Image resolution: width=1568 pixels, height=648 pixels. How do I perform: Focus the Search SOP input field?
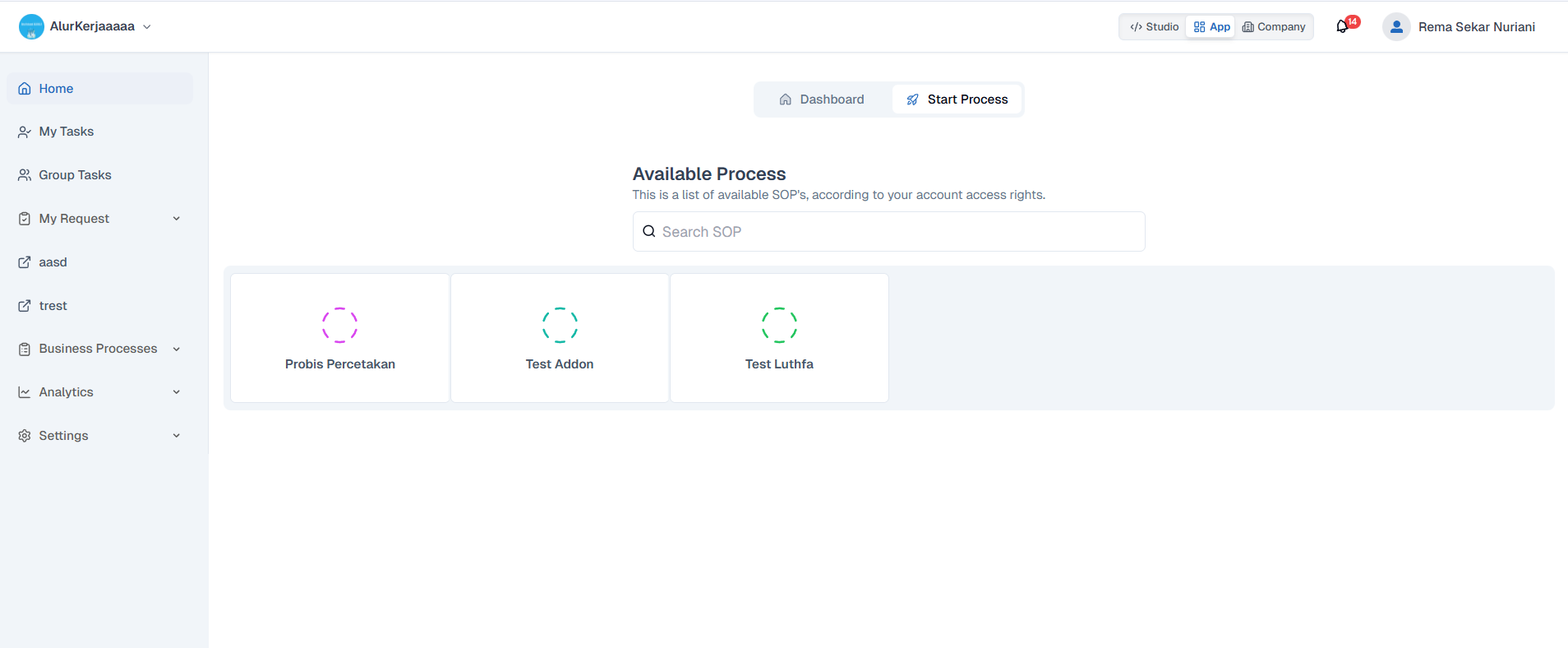click(888, 232)
